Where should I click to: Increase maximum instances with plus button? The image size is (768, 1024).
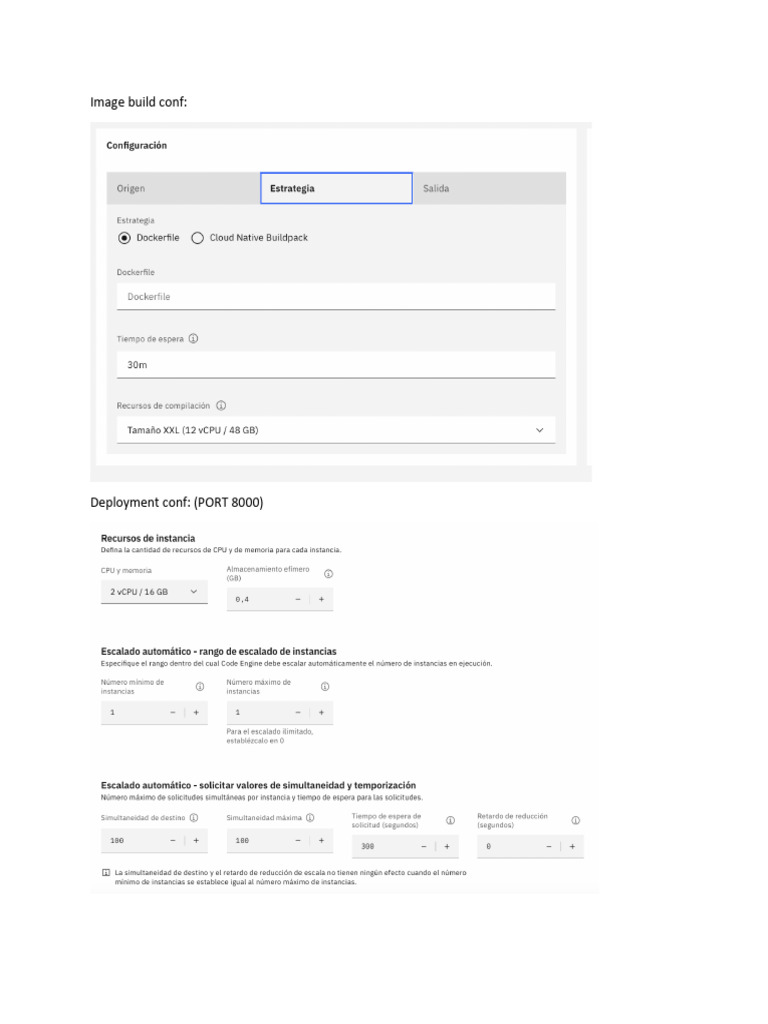tap(321, 712)
